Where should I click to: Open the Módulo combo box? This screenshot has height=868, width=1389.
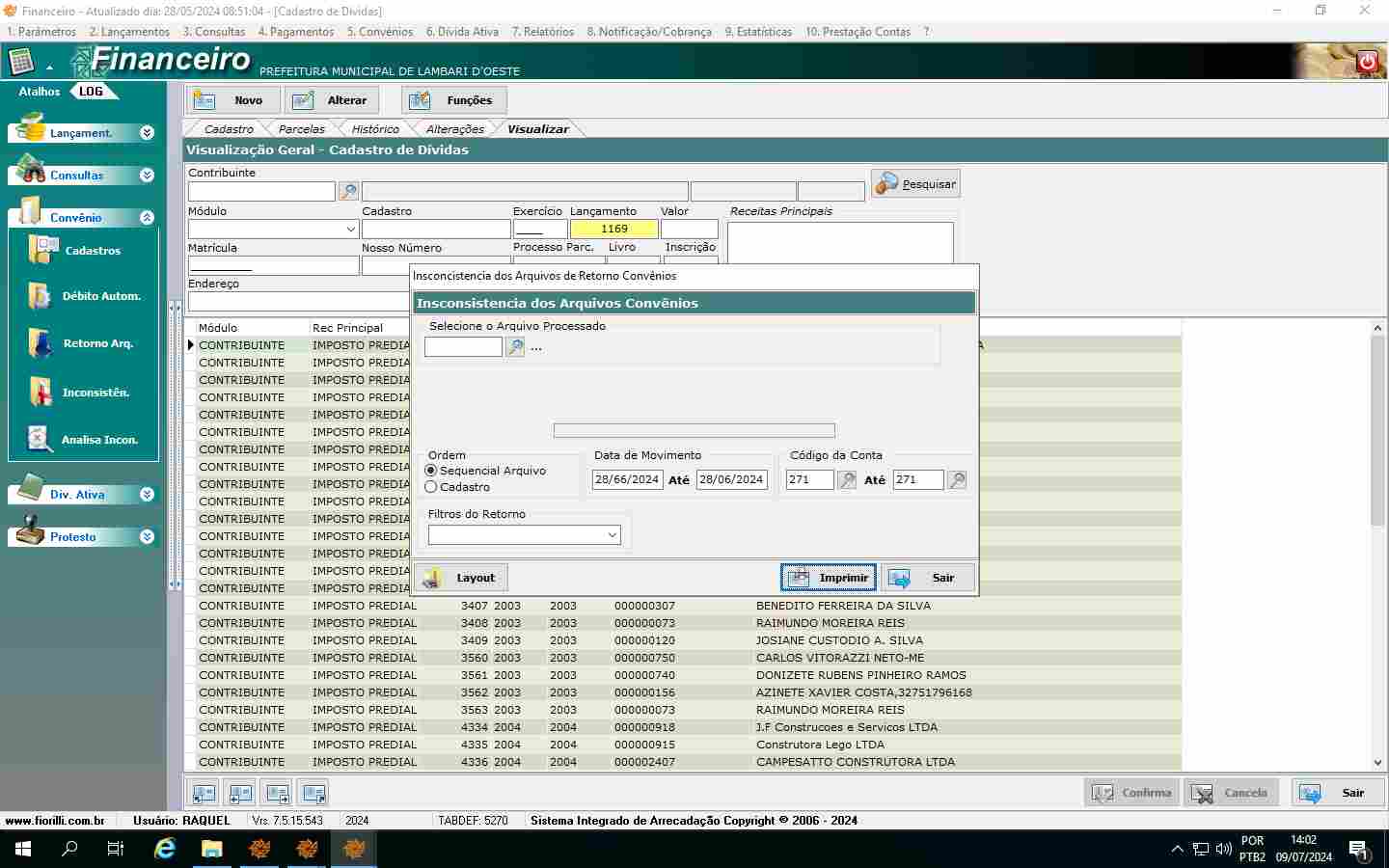tap(350, 230)
